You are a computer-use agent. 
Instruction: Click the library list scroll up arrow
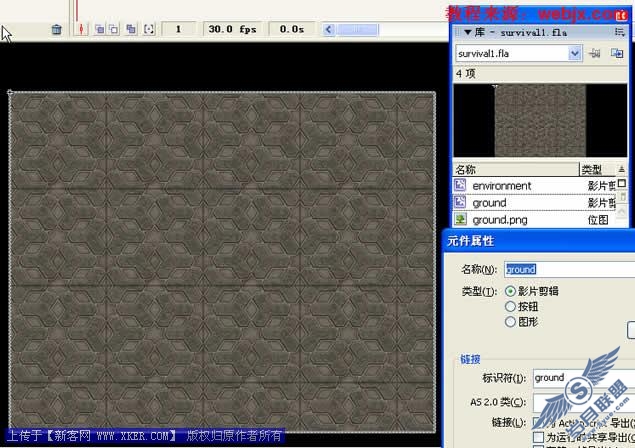(x=622, y=212)
